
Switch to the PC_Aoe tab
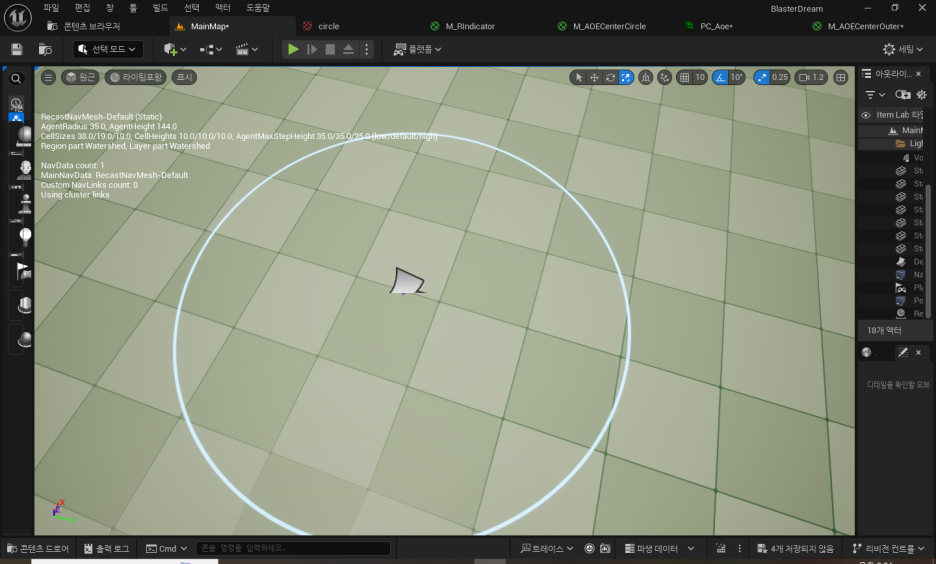coord(709,26)
